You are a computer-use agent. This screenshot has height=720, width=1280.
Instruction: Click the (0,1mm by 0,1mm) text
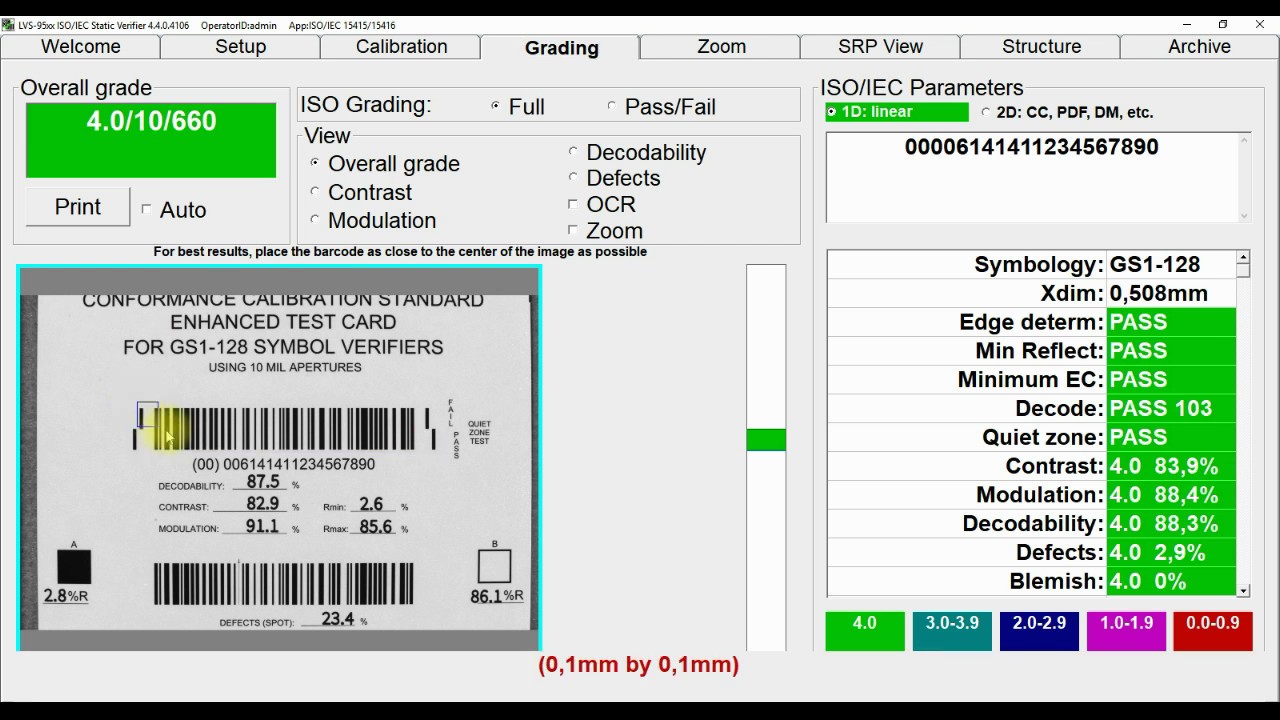639,665
